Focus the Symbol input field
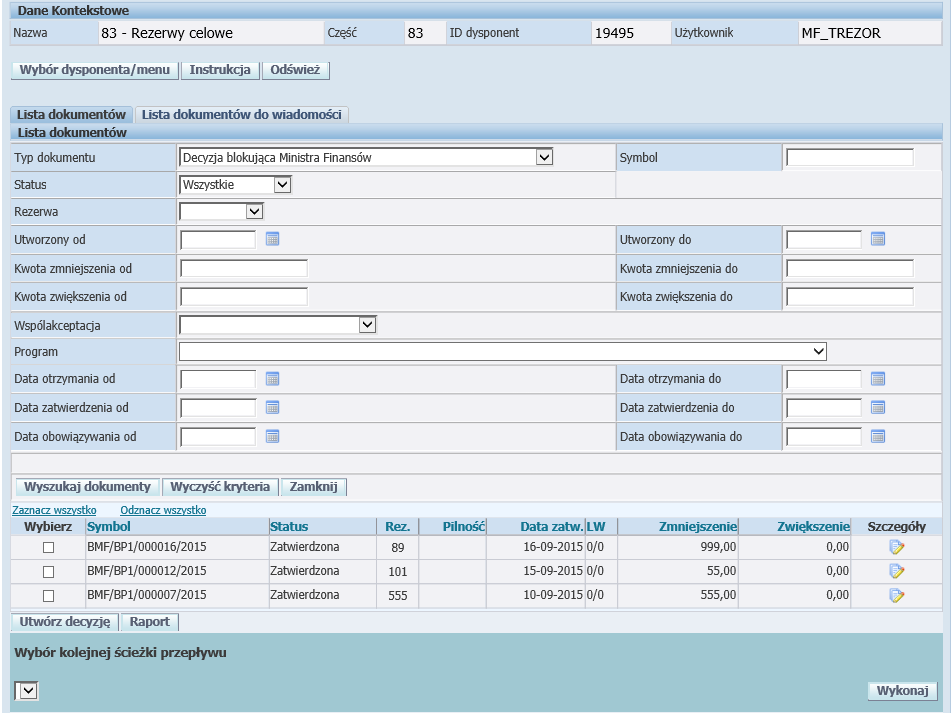This screenshot has height=713, width=951. 850,158
